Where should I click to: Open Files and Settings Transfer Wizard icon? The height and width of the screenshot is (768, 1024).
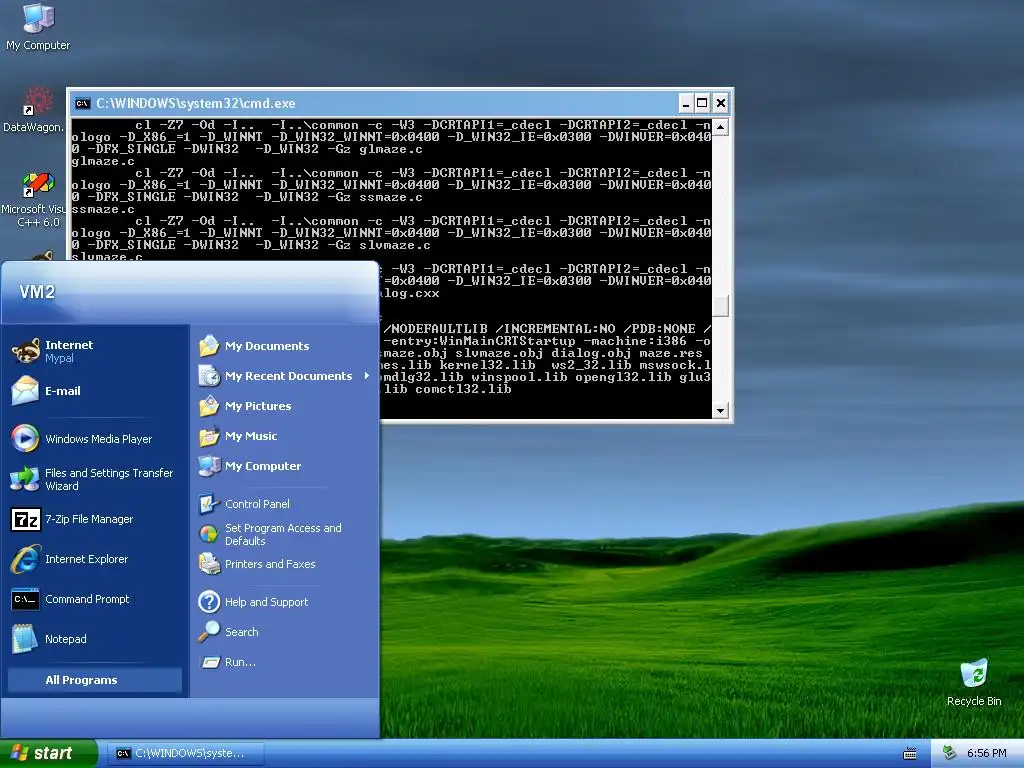(x=25, y=479)
